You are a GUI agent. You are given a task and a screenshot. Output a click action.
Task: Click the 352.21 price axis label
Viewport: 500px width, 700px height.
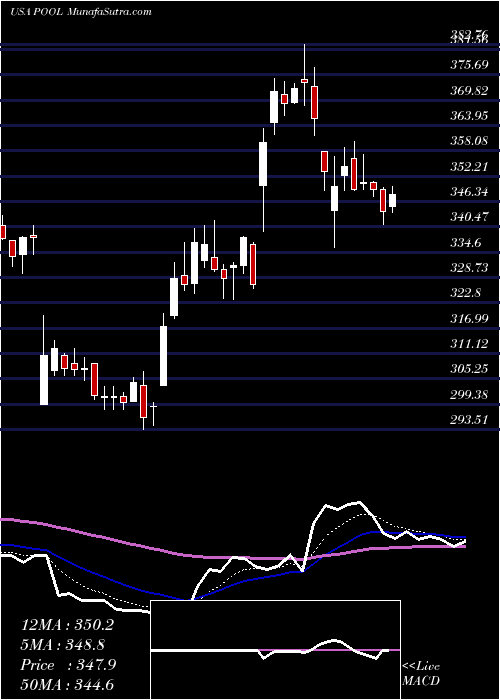point(469,167)
